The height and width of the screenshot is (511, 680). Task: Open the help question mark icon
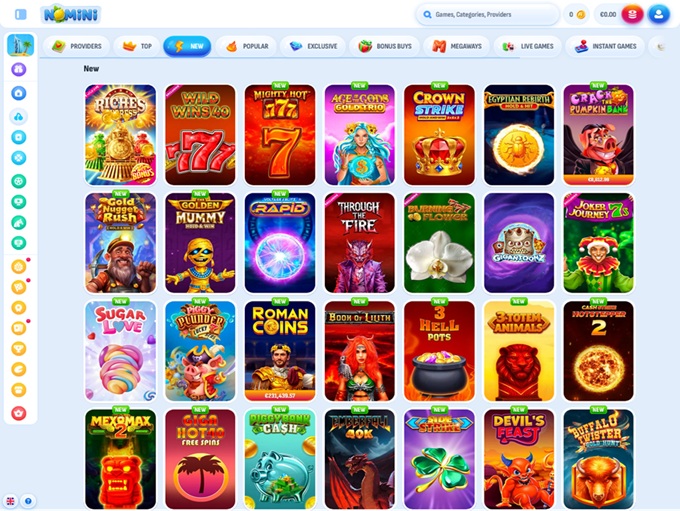click(x=28, y=501)
